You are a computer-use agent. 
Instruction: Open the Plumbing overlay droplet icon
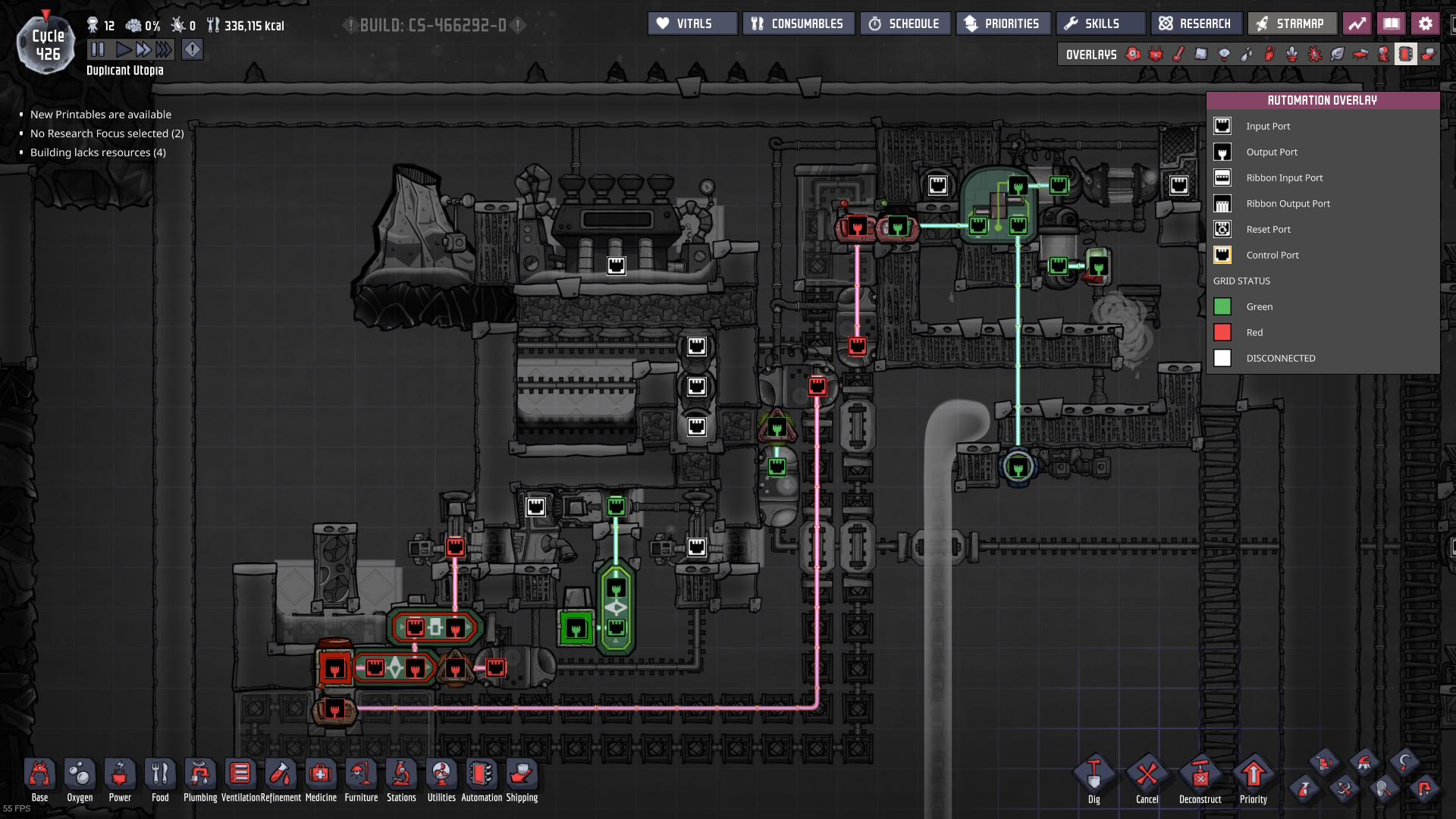1247,54
